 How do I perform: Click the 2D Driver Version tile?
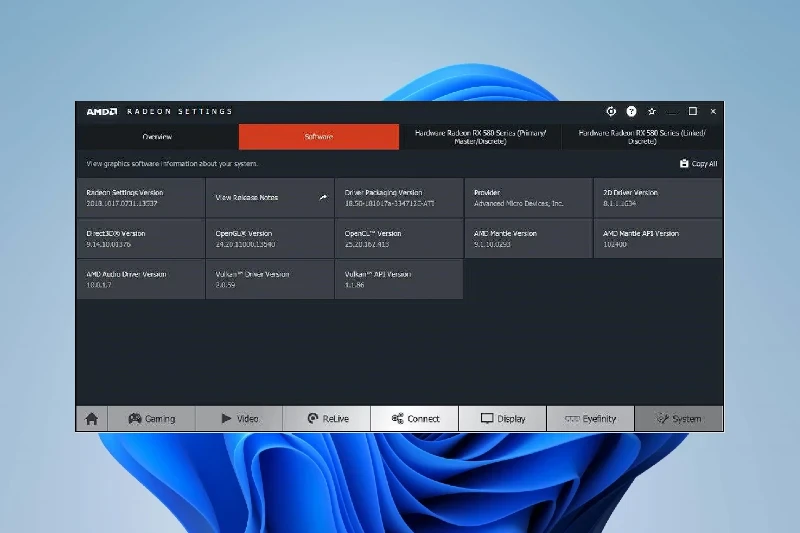pyautogui.click(x=658, y=197)
